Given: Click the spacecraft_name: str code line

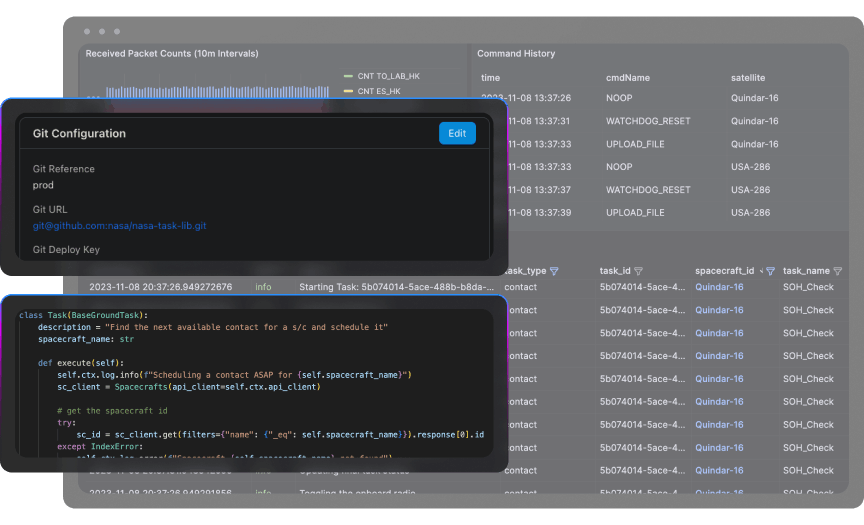Looking at the screenshot, I should coord(86,339).
